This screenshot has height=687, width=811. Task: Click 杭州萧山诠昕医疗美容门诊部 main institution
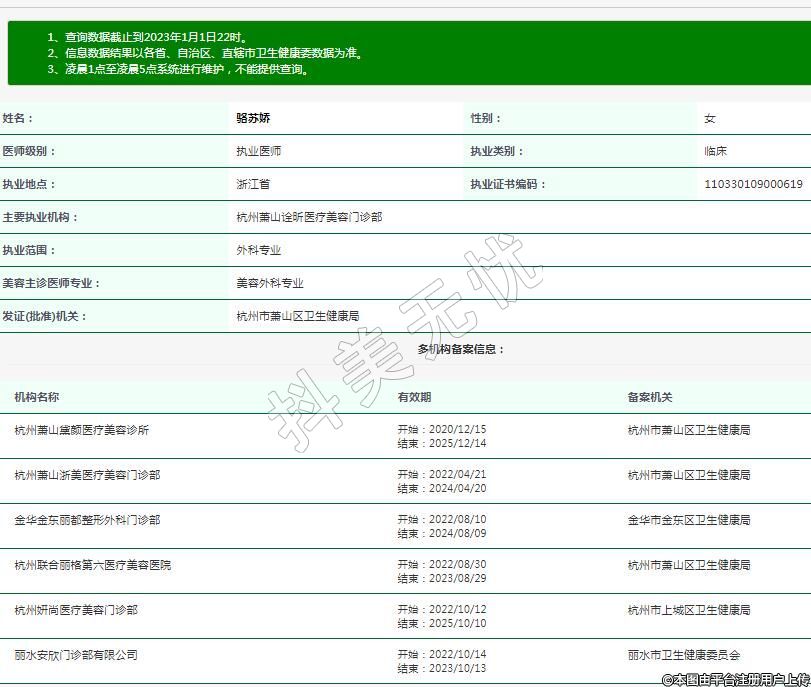[309, 217]
